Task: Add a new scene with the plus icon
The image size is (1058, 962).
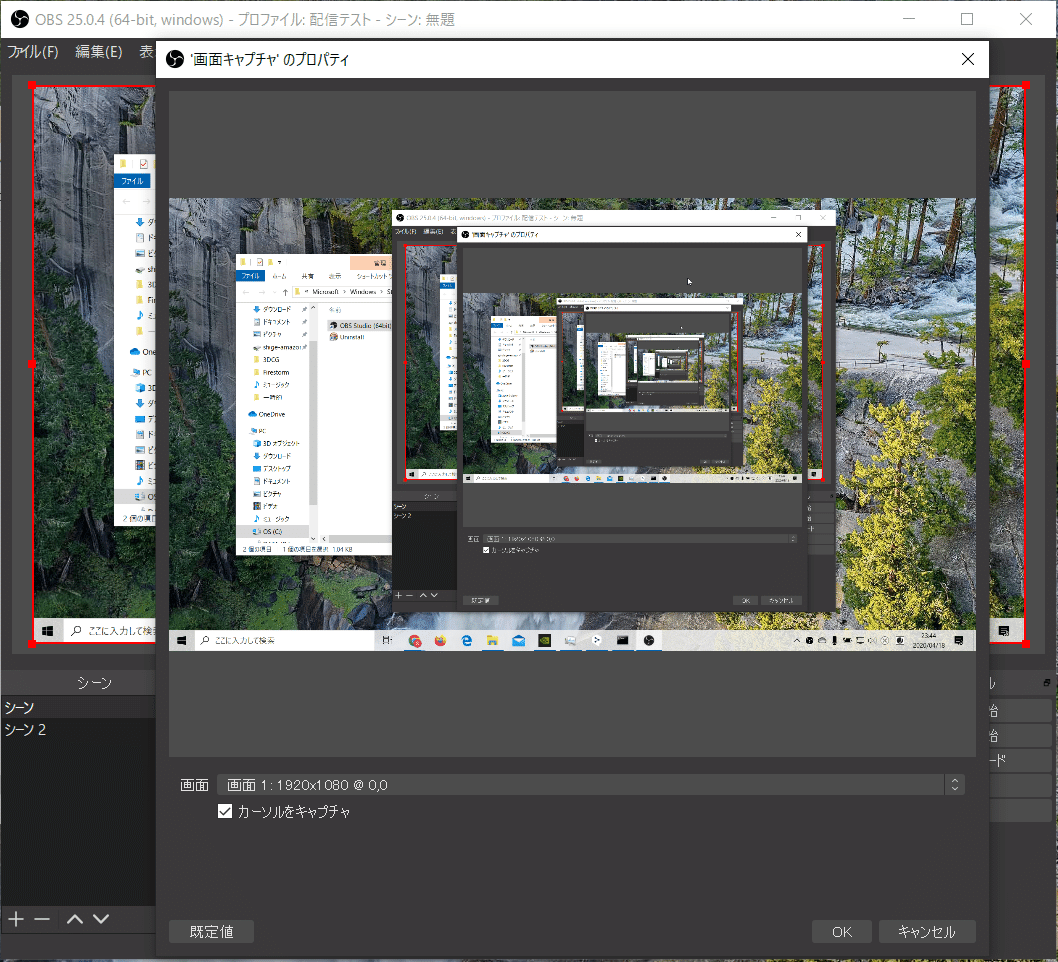Action: (x=16, y=919)
